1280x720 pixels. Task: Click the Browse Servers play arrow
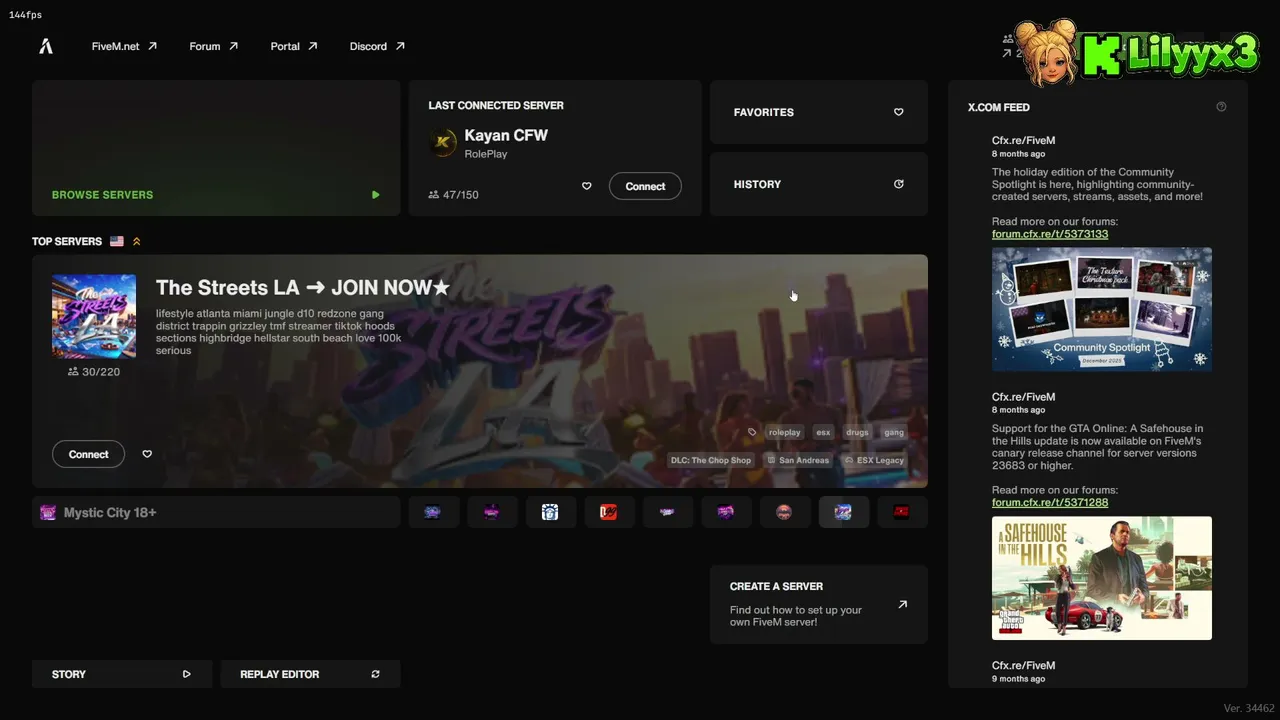375,195
